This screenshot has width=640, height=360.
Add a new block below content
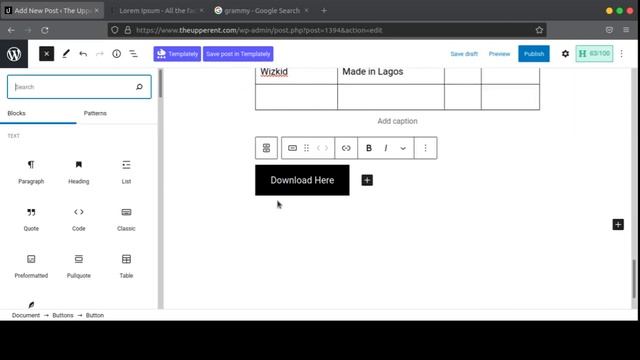point(618,224)
